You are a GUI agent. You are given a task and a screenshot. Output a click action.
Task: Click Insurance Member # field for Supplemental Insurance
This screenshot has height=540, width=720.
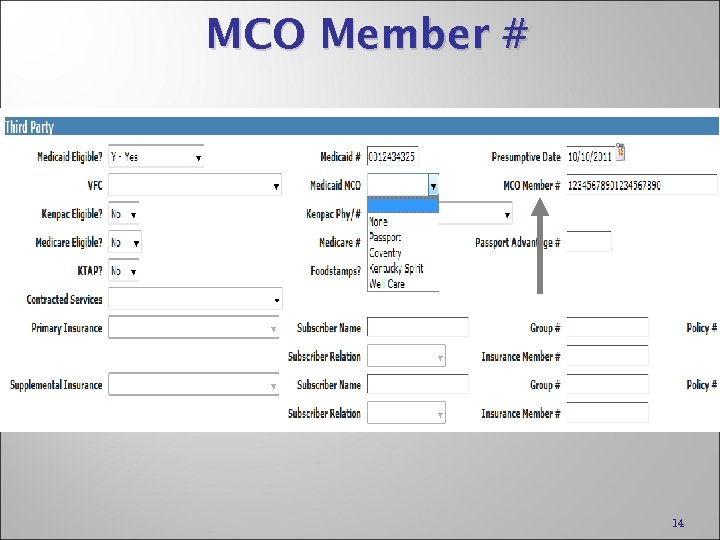608,413
